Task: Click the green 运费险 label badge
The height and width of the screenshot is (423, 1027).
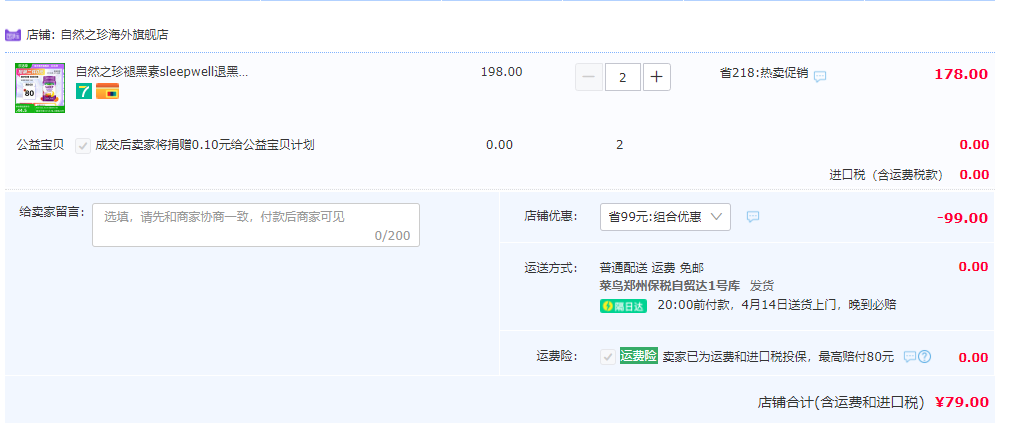Action: point(639,356)
